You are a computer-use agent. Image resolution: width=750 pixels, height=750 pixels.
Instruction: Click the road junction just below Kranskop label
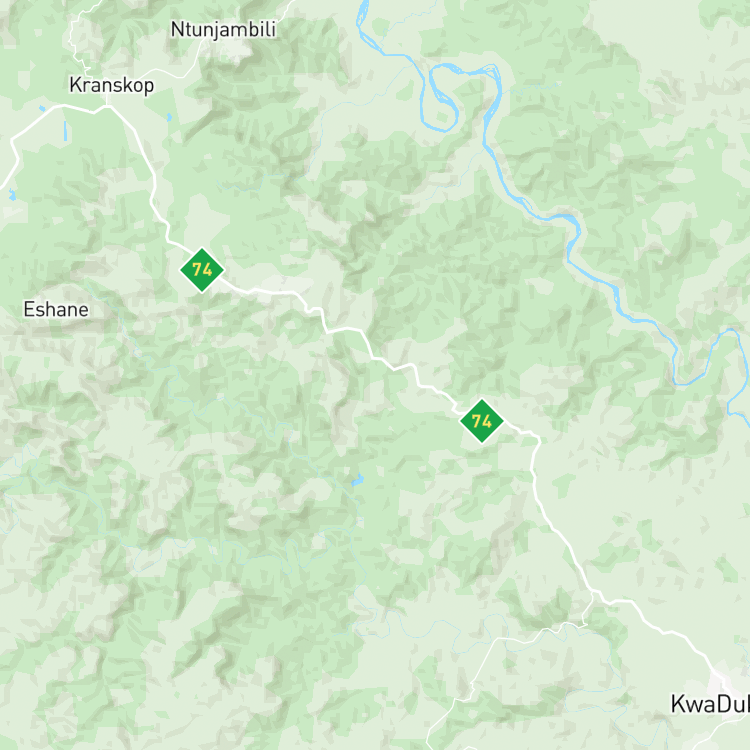click(107, 106)
